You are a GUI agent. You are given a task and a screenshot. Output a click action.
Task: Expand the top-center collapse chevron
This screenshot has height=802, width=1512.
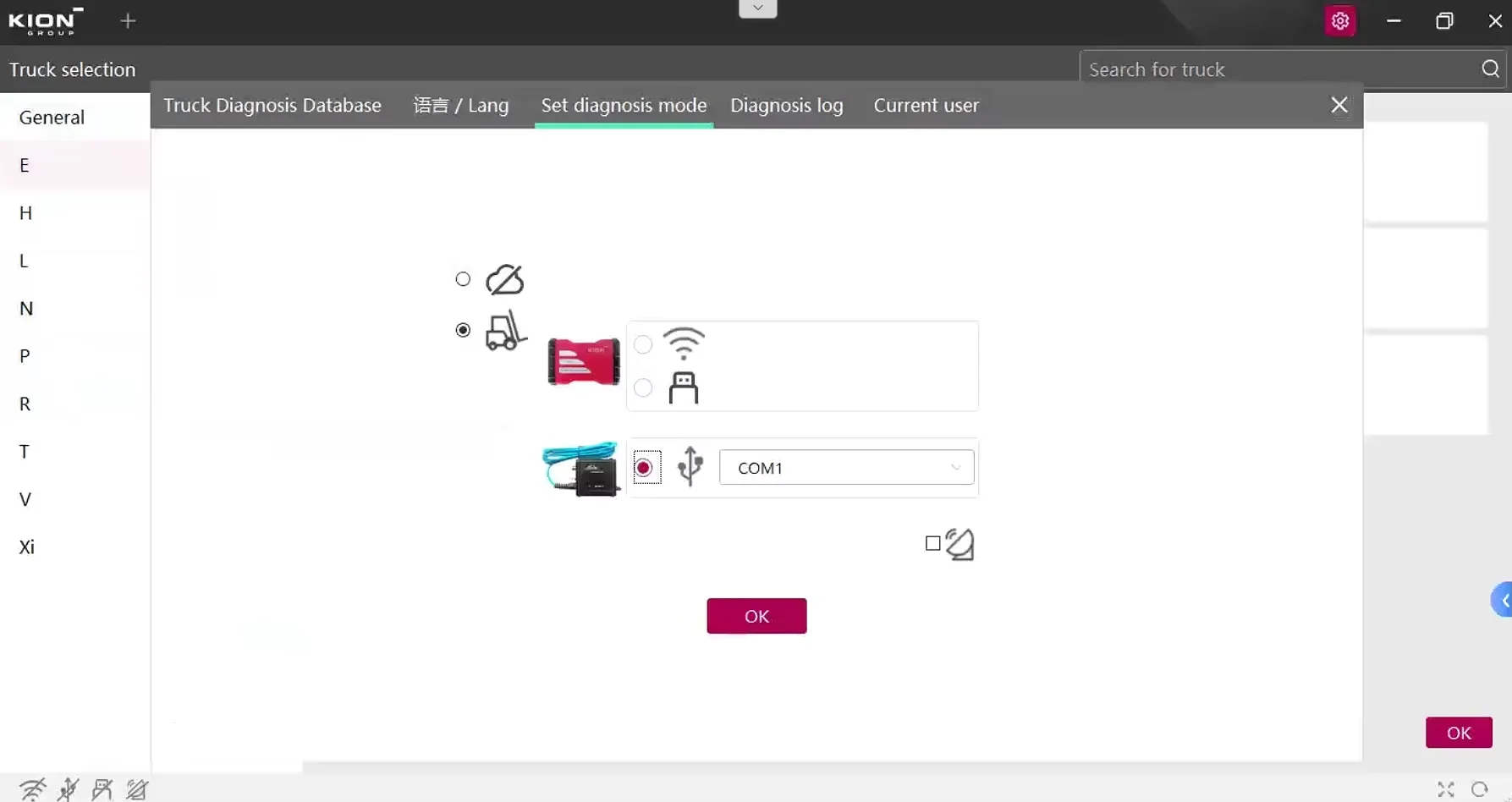(x=758, y=8)
